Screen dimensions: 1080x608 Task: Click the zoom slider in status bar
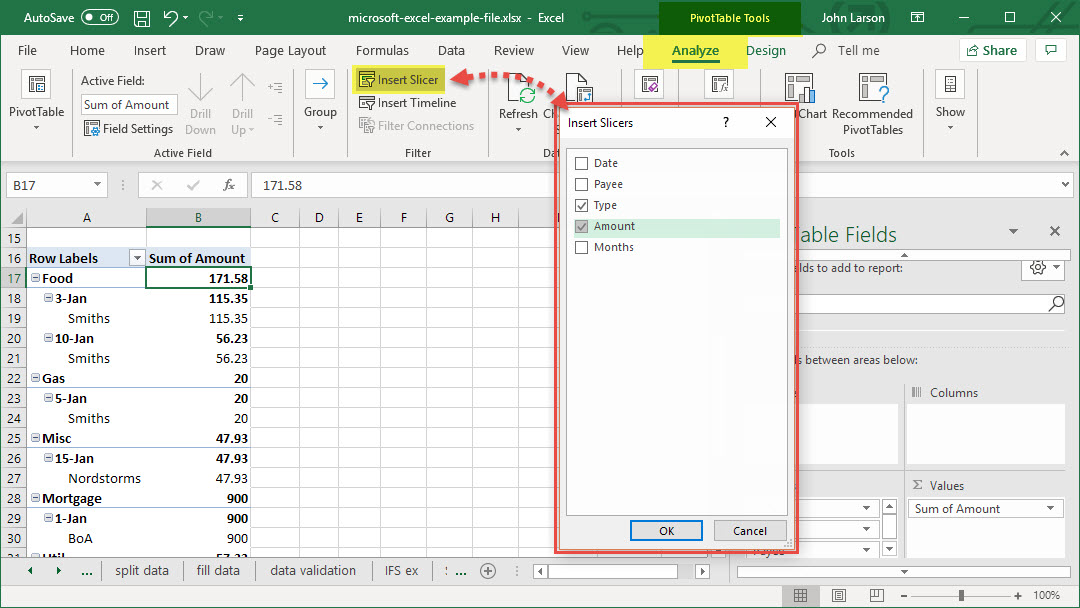[x=962, y=596]
